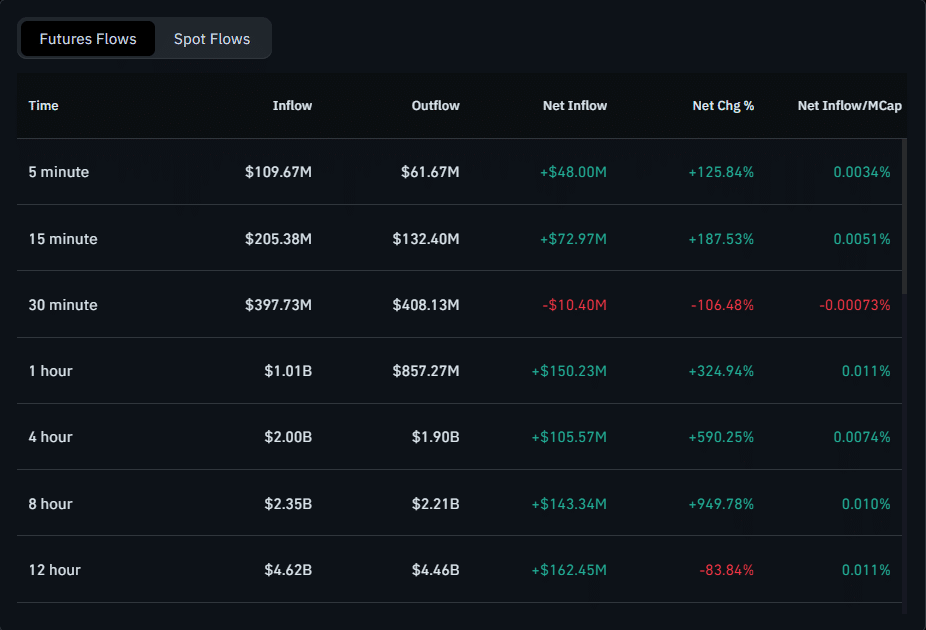Open the 30 minute timeframe row
This screenshot has width=926, height=630.
(x=63, y=305)
